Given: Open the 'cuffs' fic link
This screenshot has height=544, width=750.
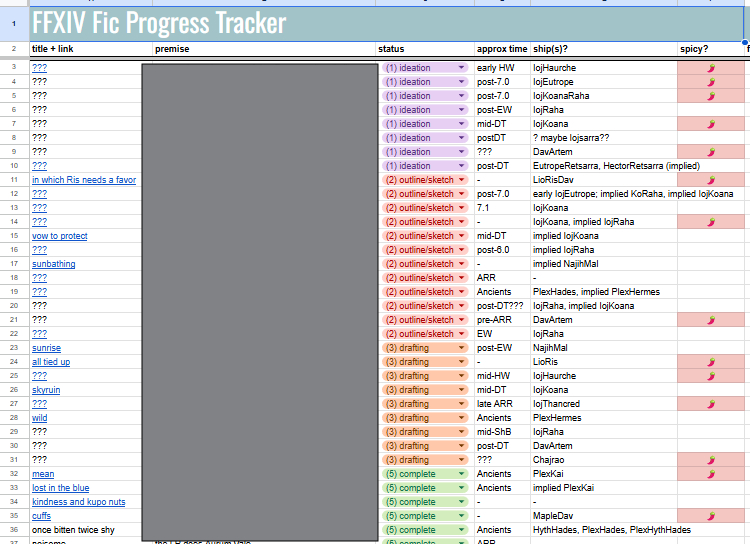Looking at the screenshot, I should pos(41,516).
